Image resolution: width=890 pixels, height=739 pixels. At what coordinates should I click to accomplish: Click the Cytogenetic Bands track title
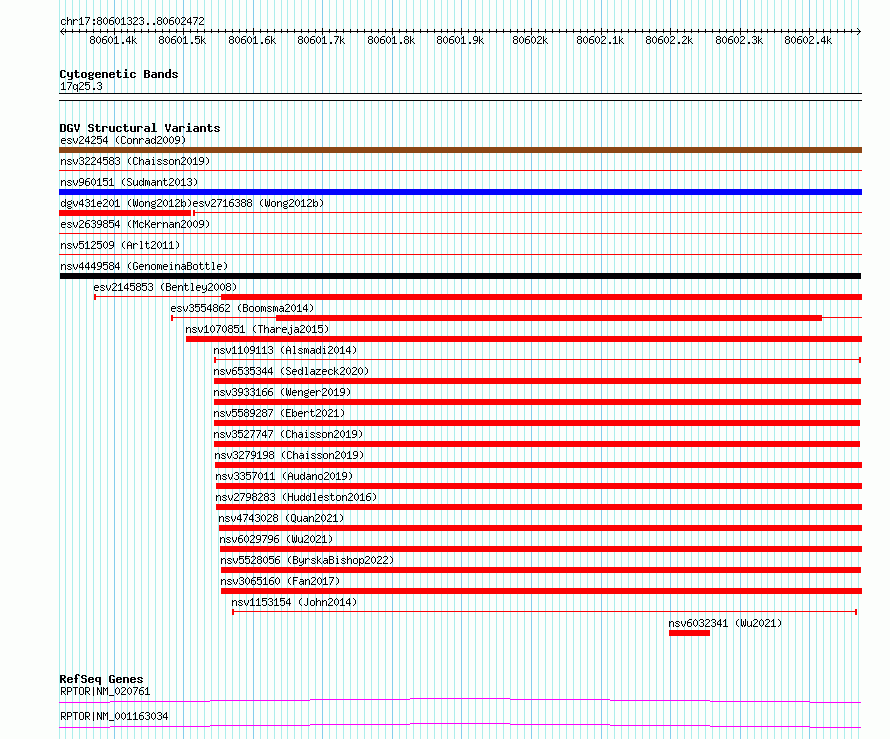tap(119, 74)
